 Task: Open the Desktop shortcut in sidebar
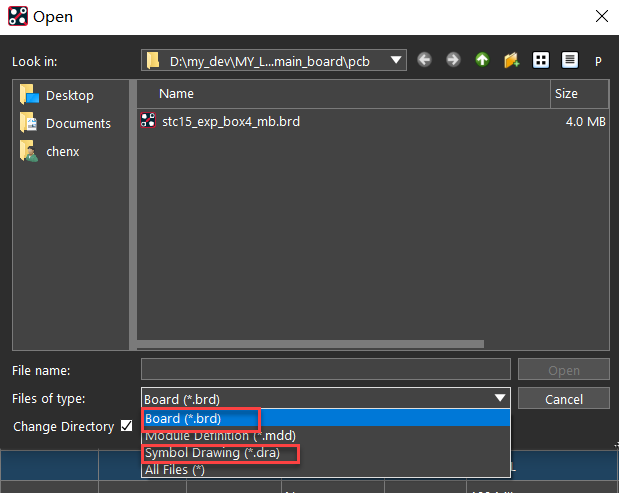(x=57, y=95)
